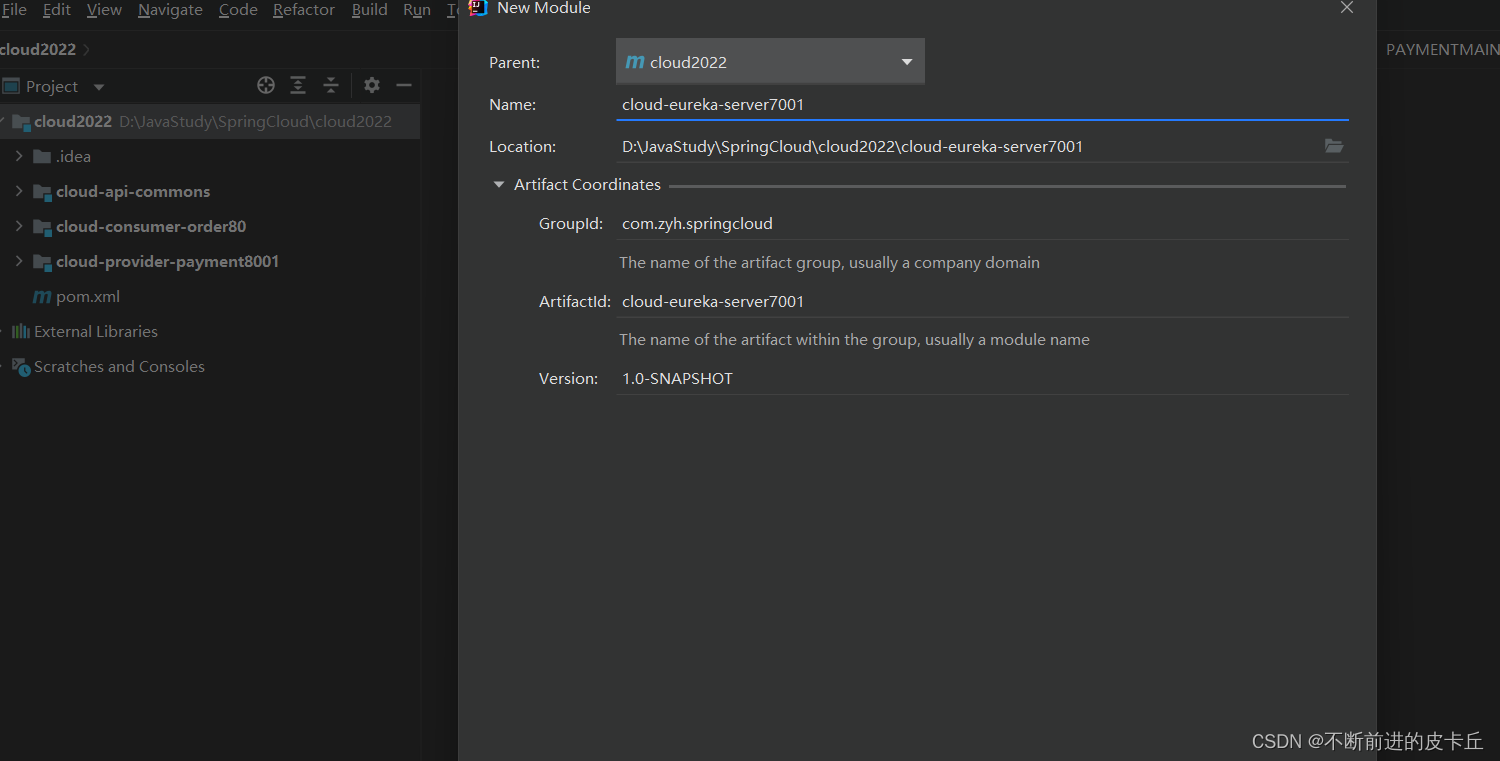Click the Collapse All icon in Project panel
This screenshot has width=1500, height=761.
click(x=331, y=86)
